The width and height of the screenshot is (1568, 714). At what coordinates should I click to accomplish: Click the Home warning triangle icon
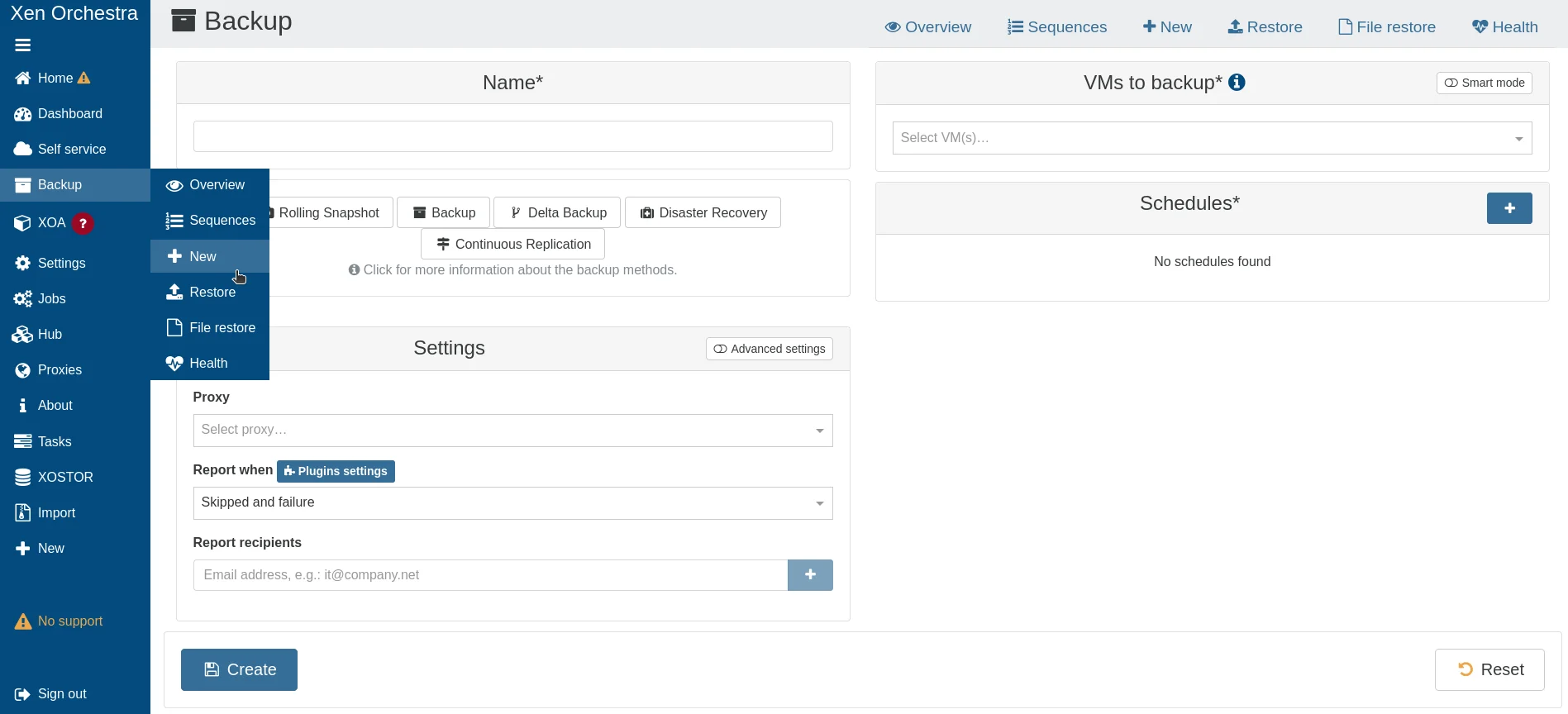83,79
